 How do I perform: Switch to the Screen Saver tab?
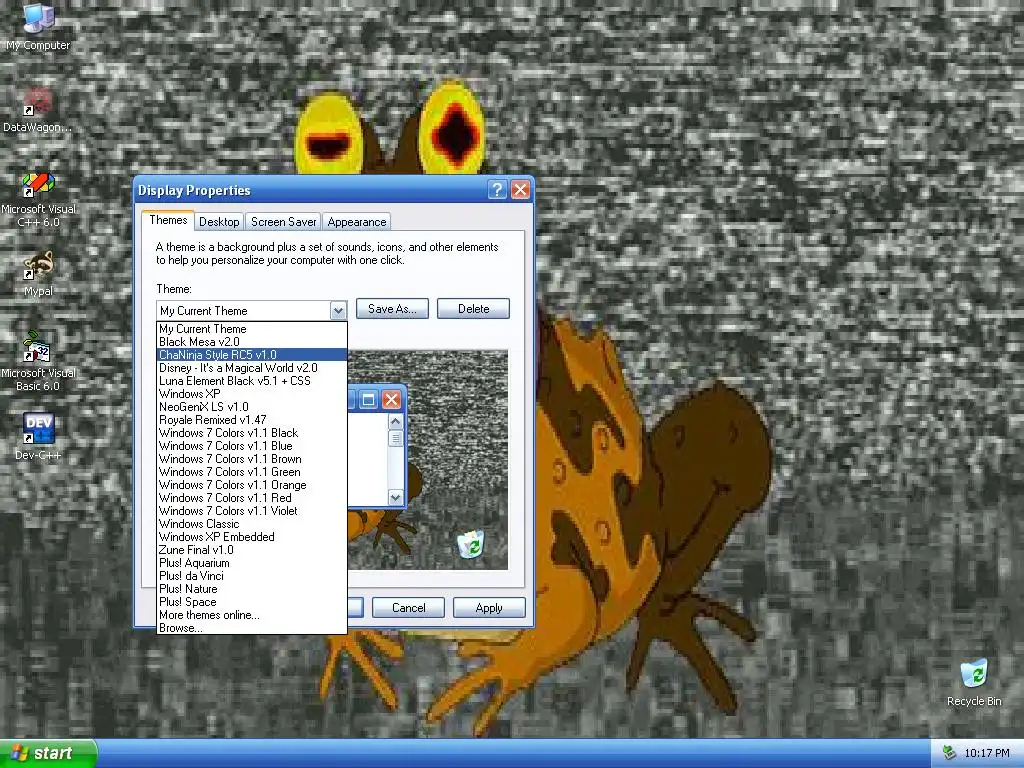(283, 222)
